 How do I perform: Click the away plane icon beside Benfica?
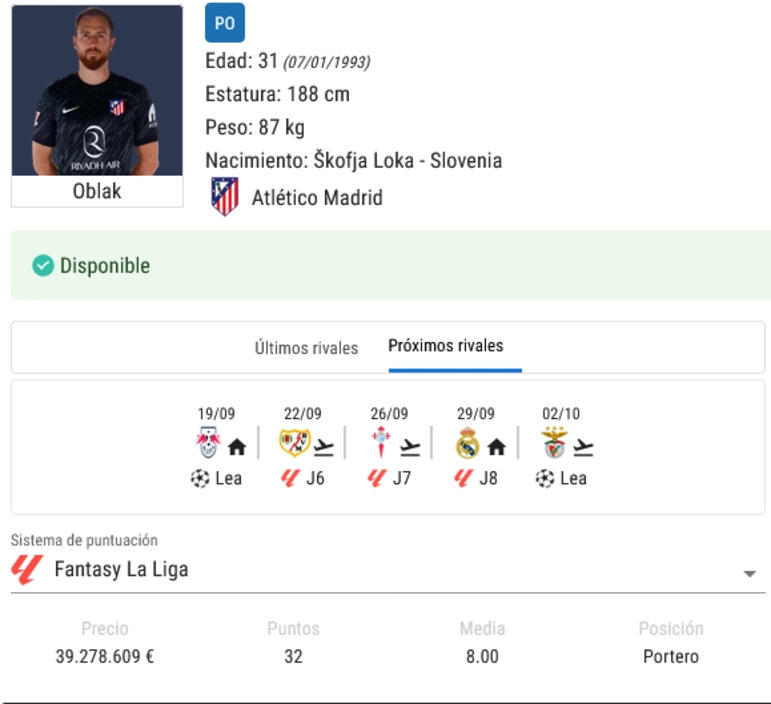[x=583, y=447]
